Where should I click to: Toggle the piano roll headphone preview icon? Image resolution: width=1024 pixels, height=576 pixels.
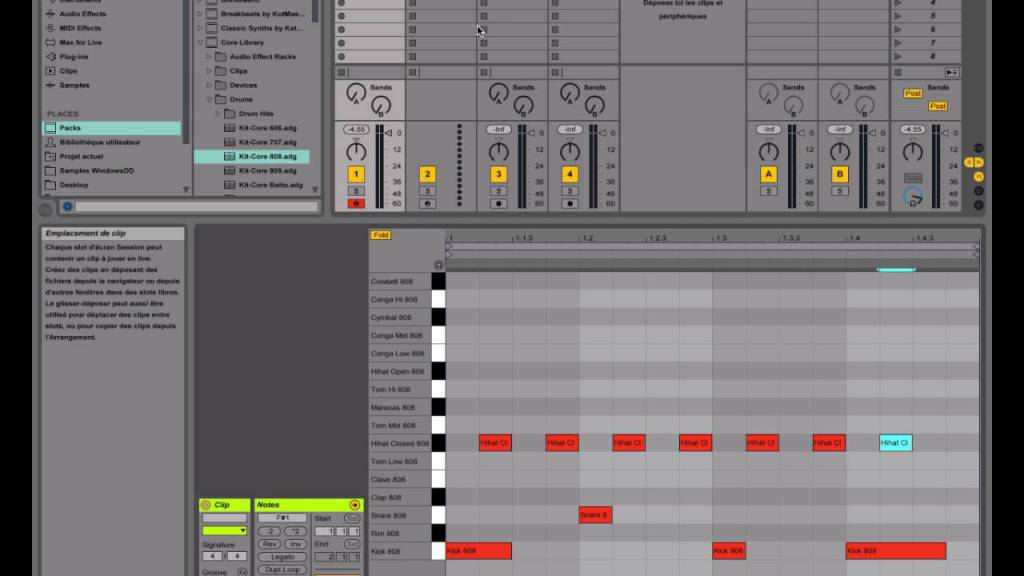pyautogui.click(x=438, y=264)
